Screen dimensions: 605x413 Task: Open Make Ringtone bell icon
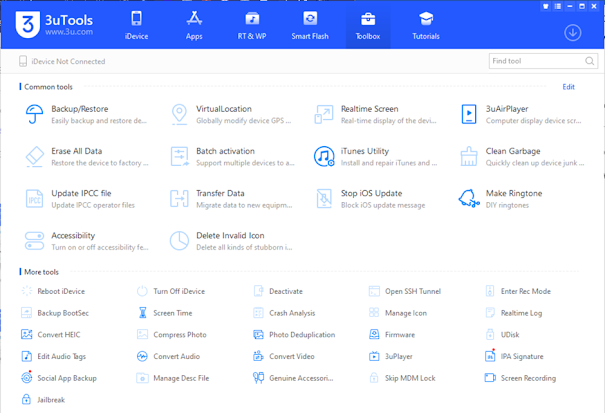pyautogui.click(x=469, y=199)
